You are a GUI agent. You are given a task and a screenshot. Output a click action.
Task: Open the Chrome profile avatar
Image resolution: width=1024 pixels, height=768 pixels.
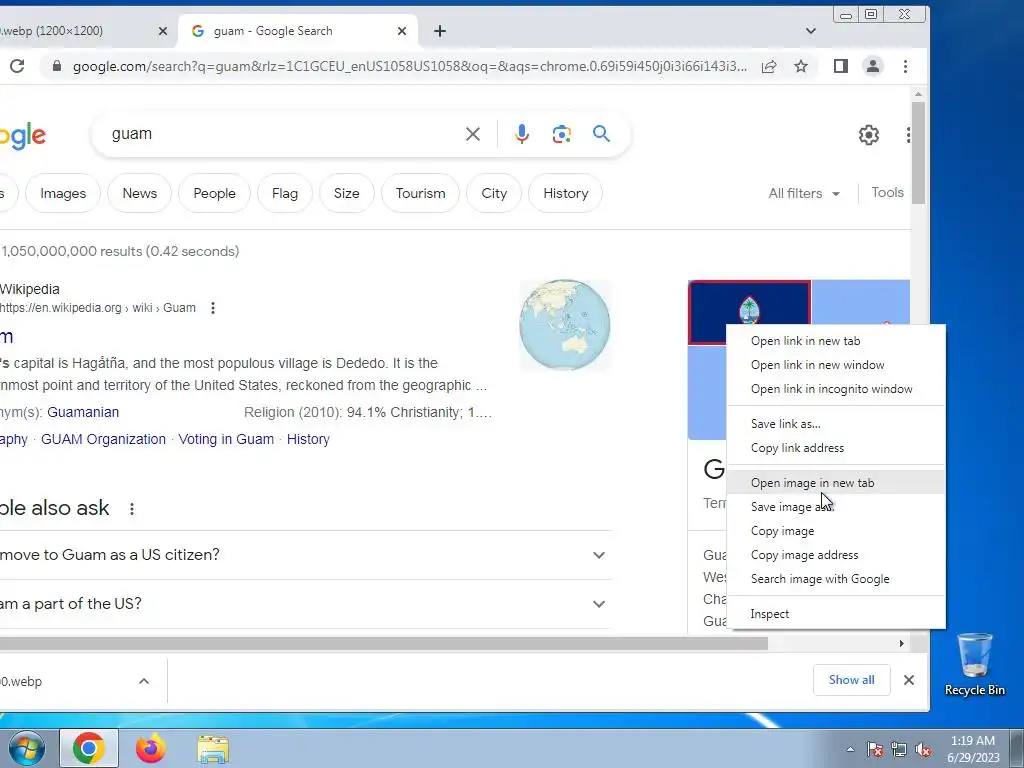(872, 66)
